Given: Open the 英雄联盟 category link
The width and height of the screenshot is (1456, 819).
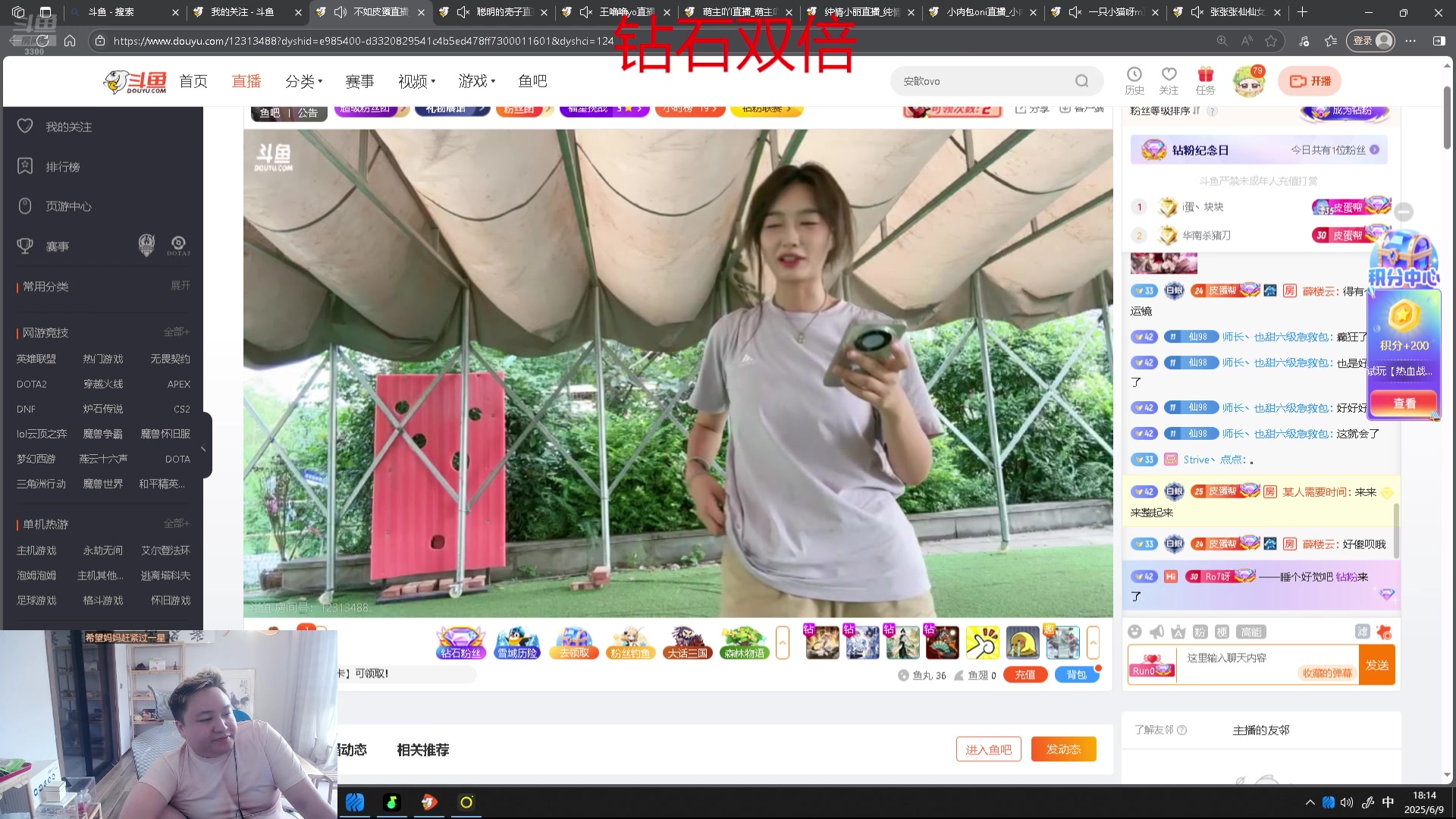Looking at the screenshot, I should [x=36, y=358].
